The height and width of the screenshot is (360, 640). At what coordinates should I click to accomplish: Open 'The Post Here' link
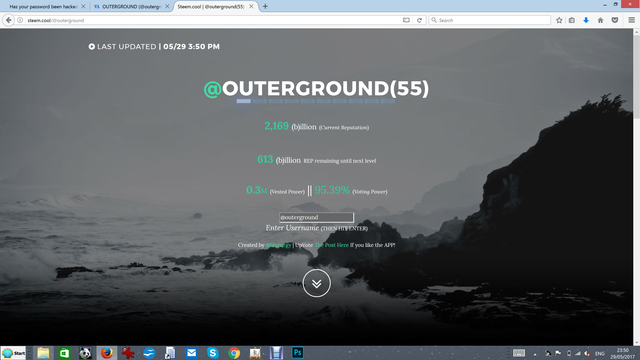point(331,245)
